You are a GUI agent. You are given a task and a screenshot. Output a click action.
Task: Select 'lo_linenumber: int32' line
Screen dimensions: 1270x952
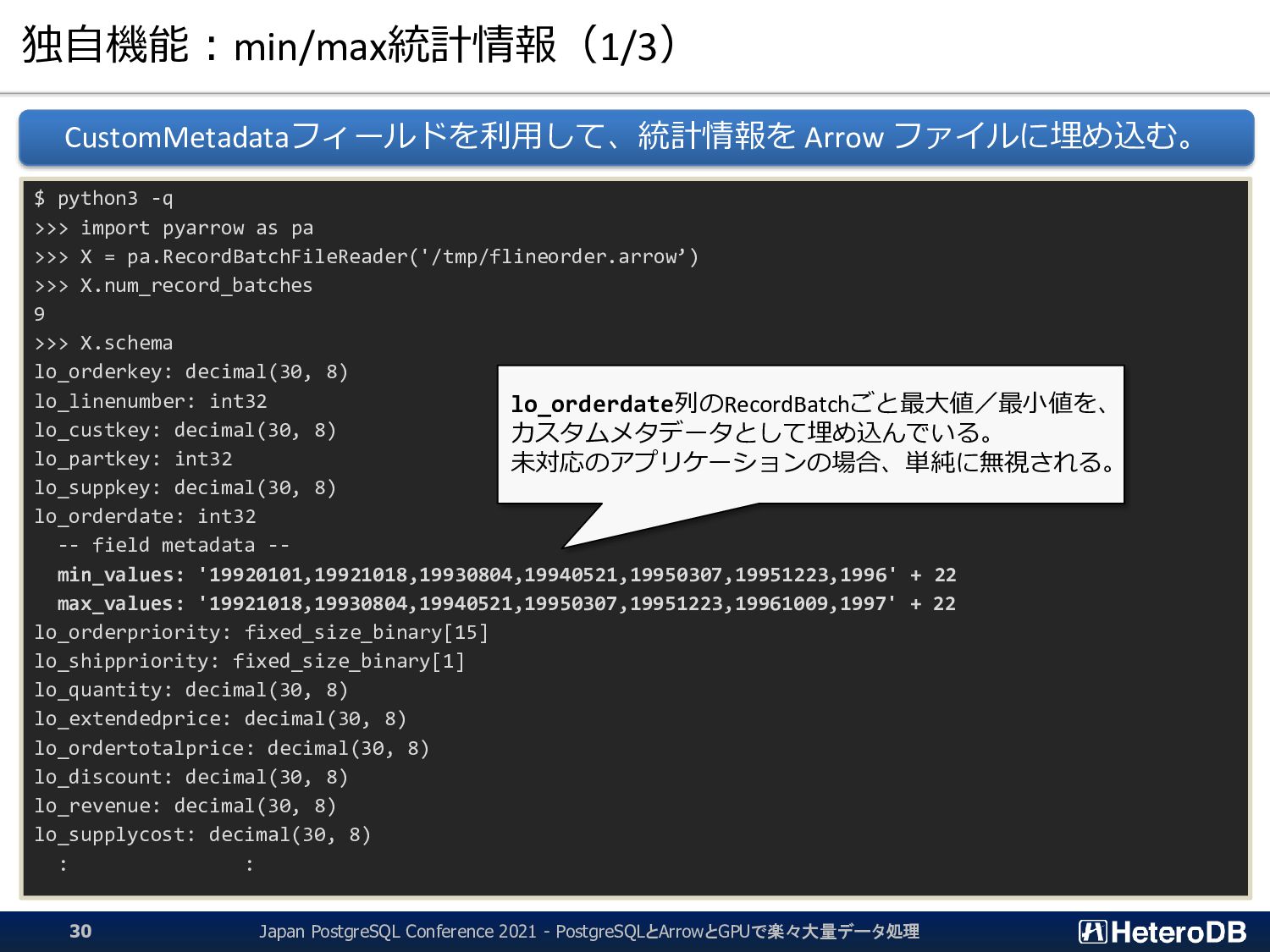[x=151, y=401]
